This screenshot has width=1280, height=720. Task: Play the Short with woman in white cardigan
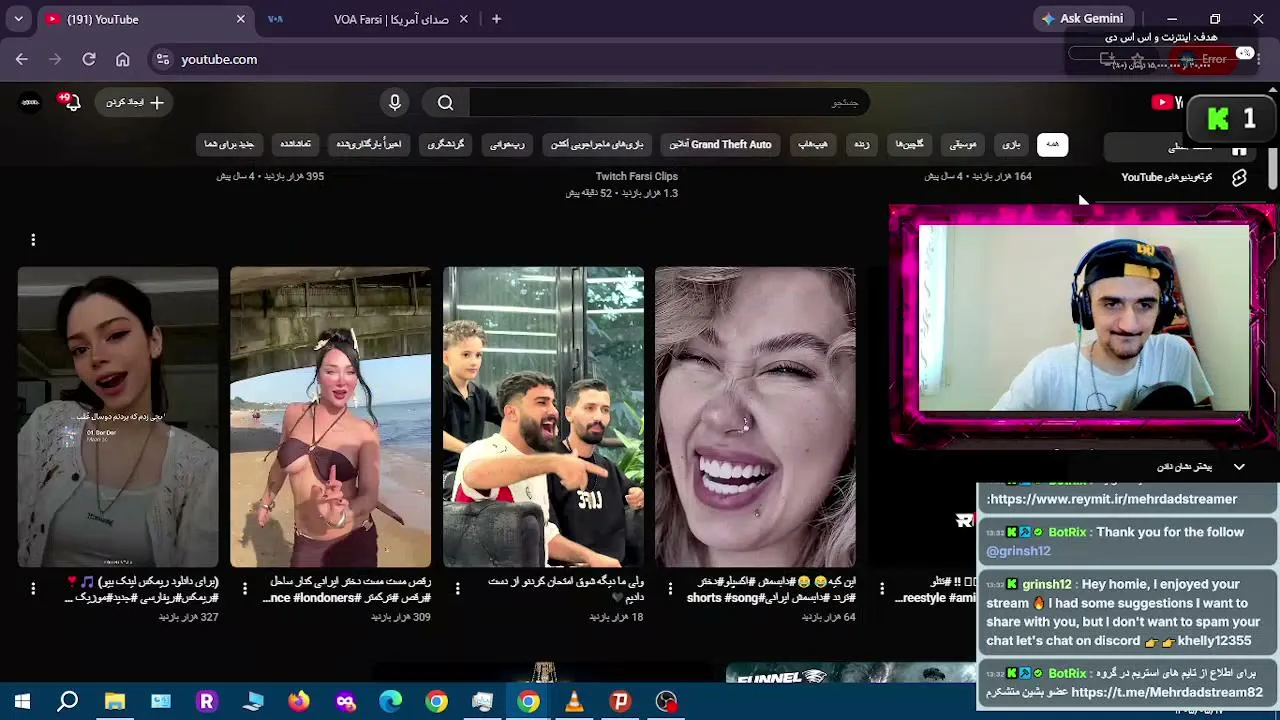[x=118, y=417]
